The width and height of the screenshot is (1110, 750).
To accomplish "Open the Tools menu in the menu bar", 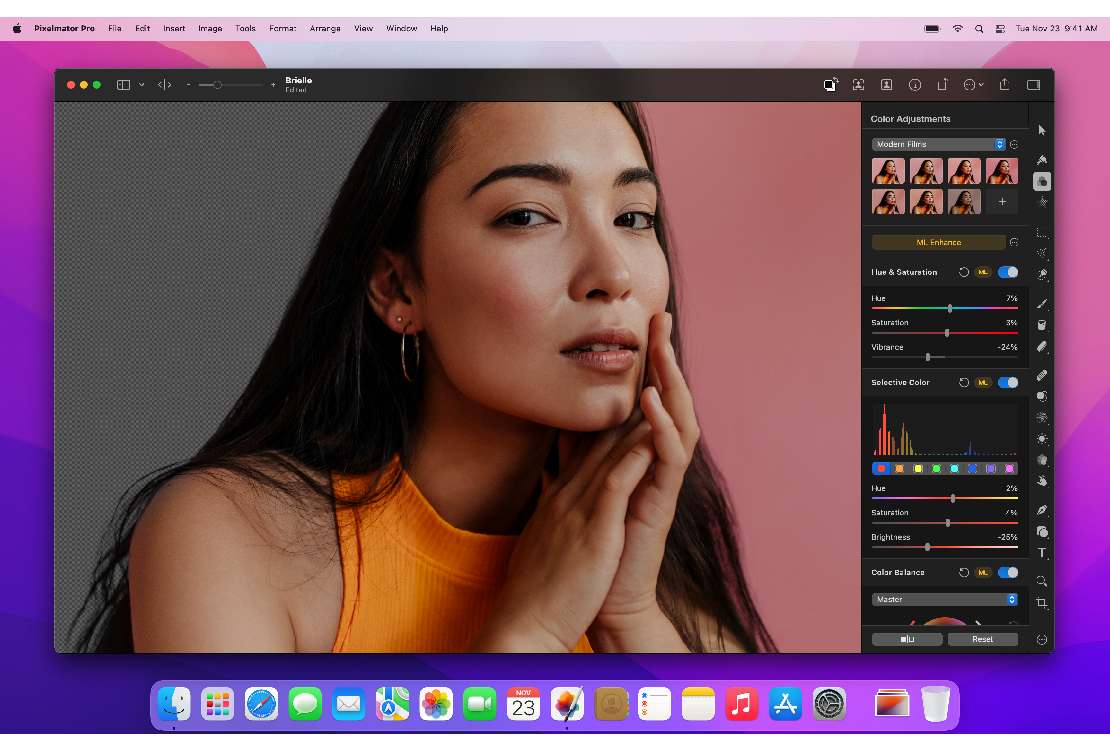I will (245, 28).
